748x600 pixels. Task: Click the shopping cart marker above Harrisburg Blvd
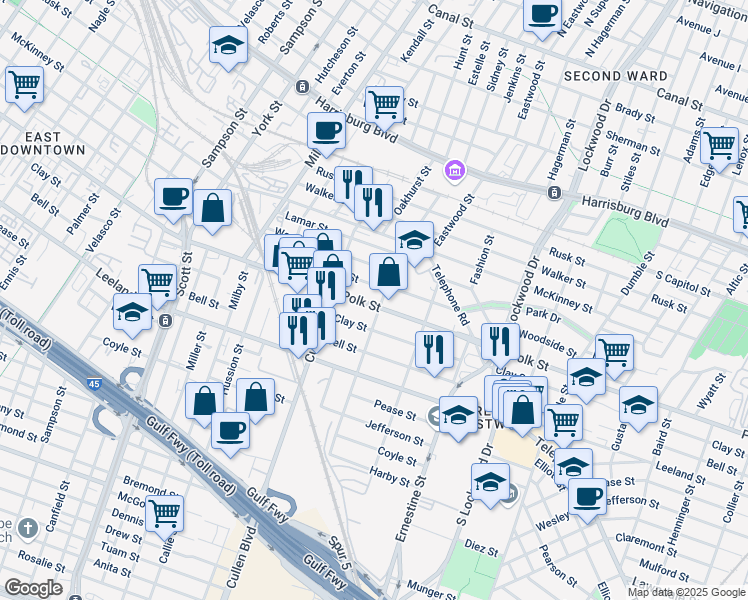click(x=384, y=108)
